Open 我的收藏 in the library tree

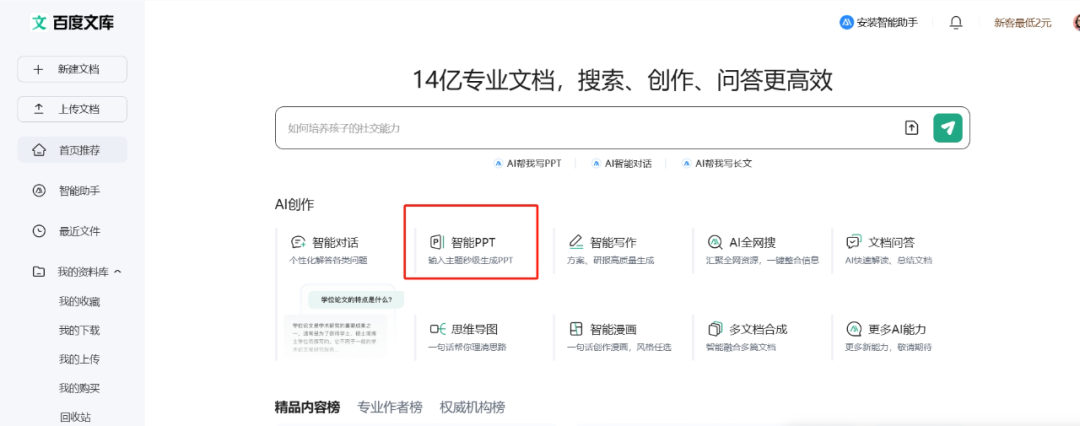click(79, 301)
